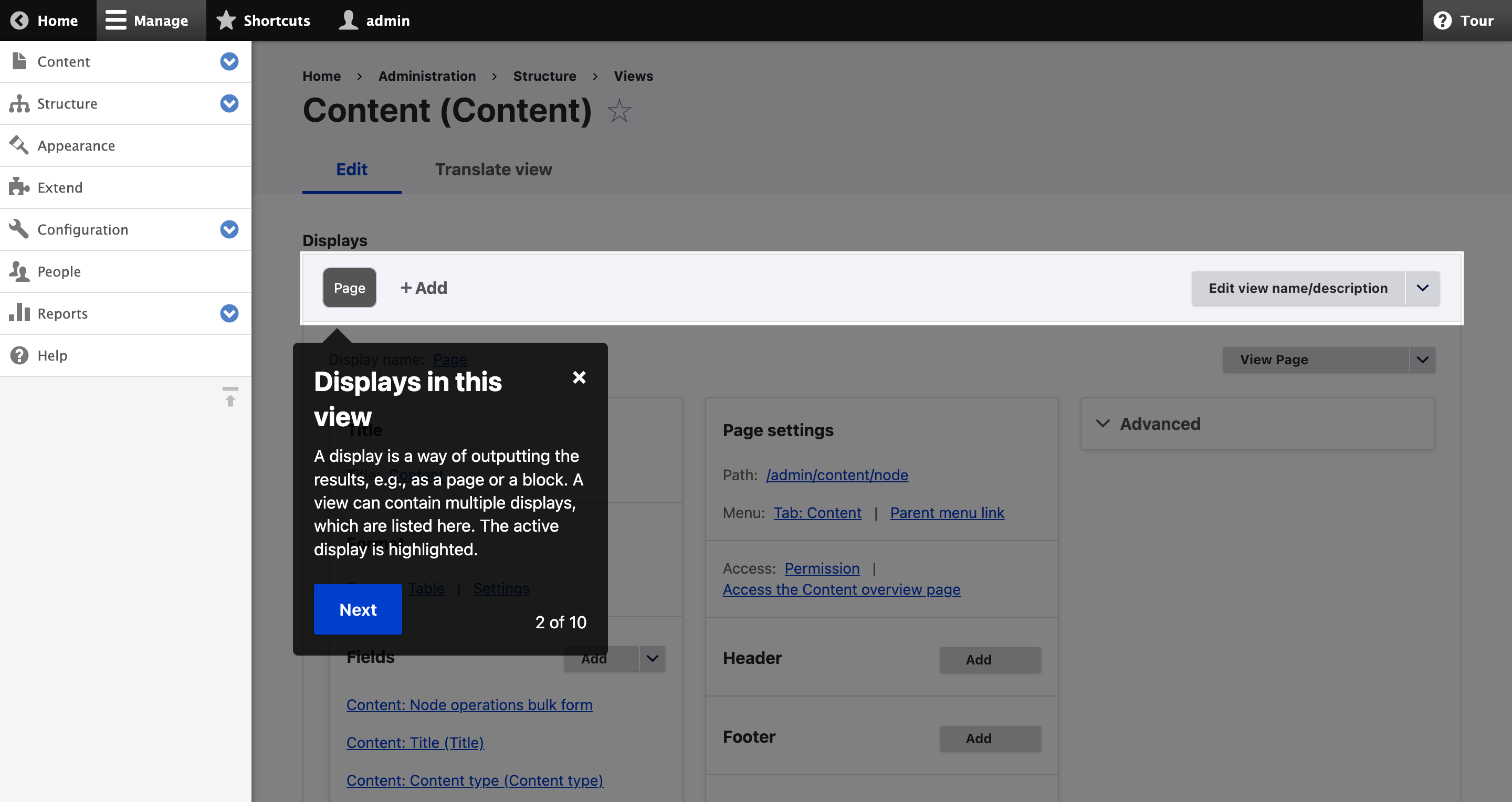
Task: Click the Reports bar-chart icon
Action: coord(19,313)
